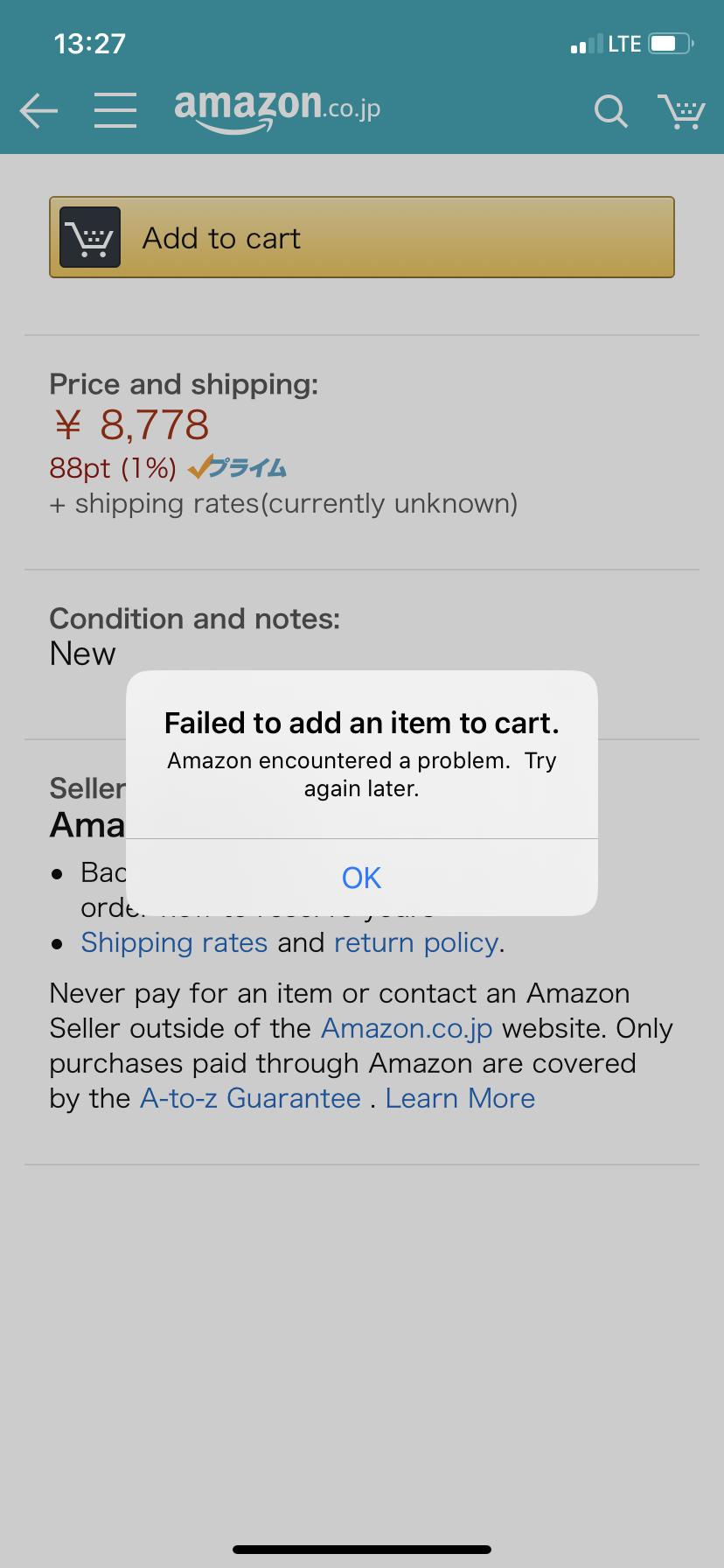
Task: Tap the back arrow in header
Action: click(38, 111)
